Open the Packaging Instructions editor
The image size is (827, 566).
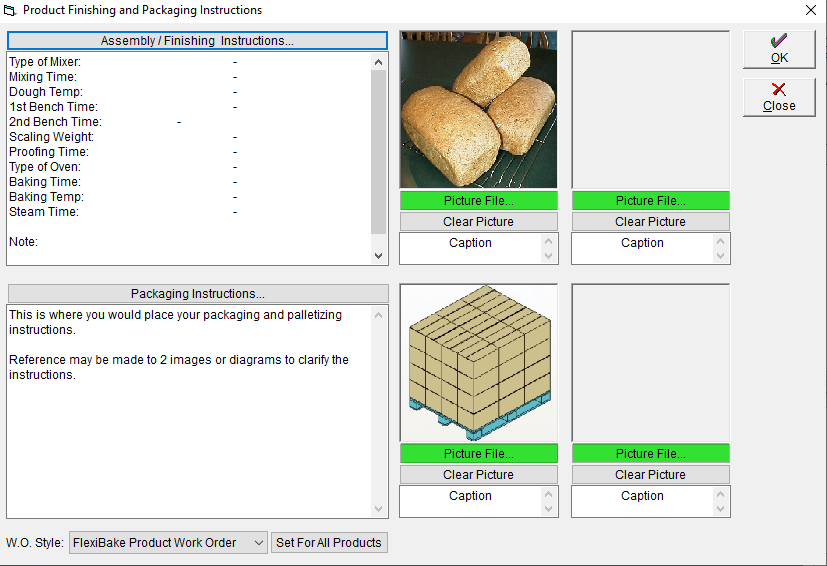(x=198, y=293)
